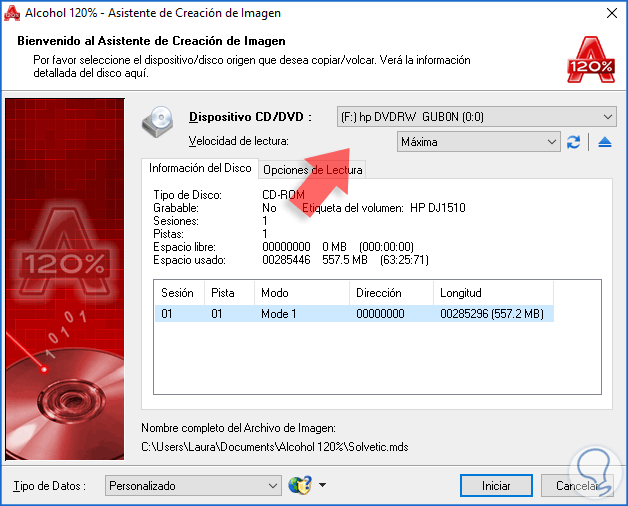This screenshot has height=506, width=628.
Task: Select the Mode 1 track row
Action: [x=354, y=313]
